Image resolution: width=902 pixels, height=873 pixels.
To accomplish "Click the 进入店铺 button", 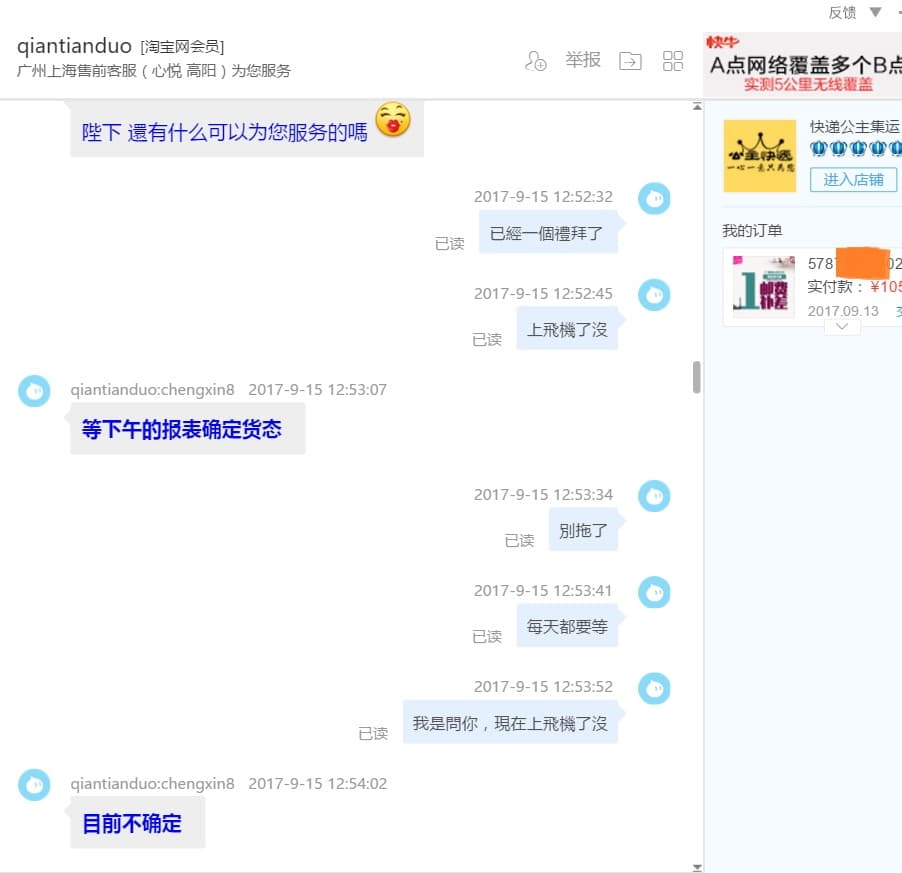I will (x=853, y=179).
